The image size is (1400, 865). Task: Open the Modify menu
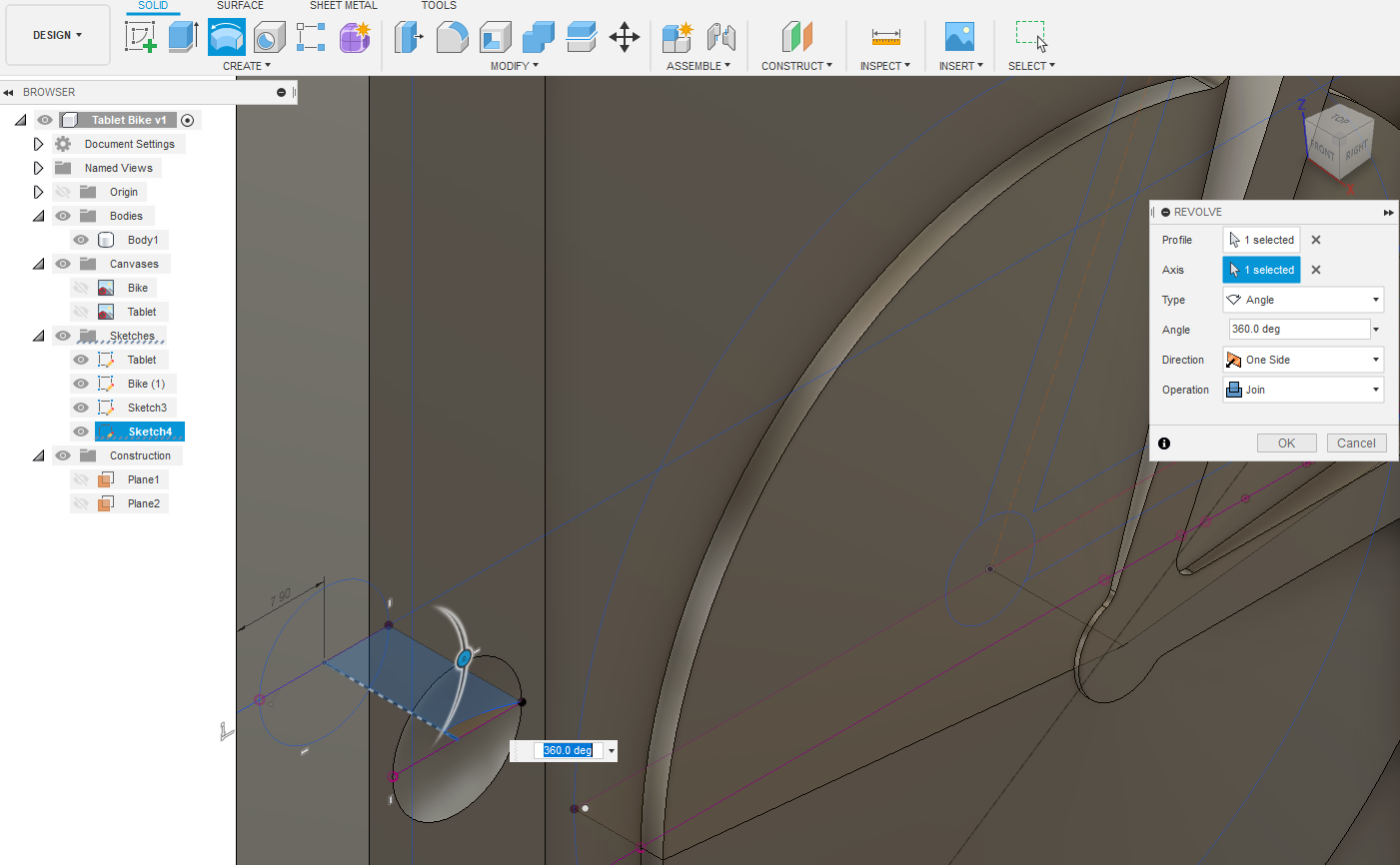(515, 66)
